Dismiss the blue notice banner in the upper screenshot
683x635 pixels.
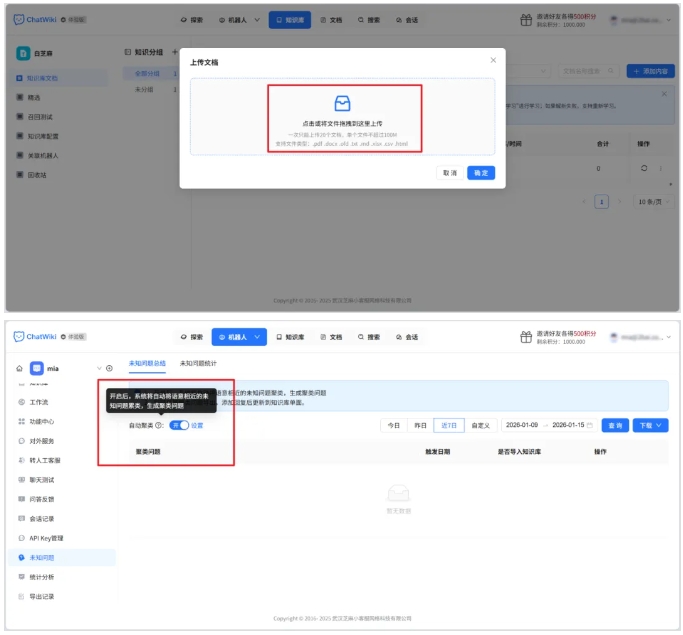664,94
